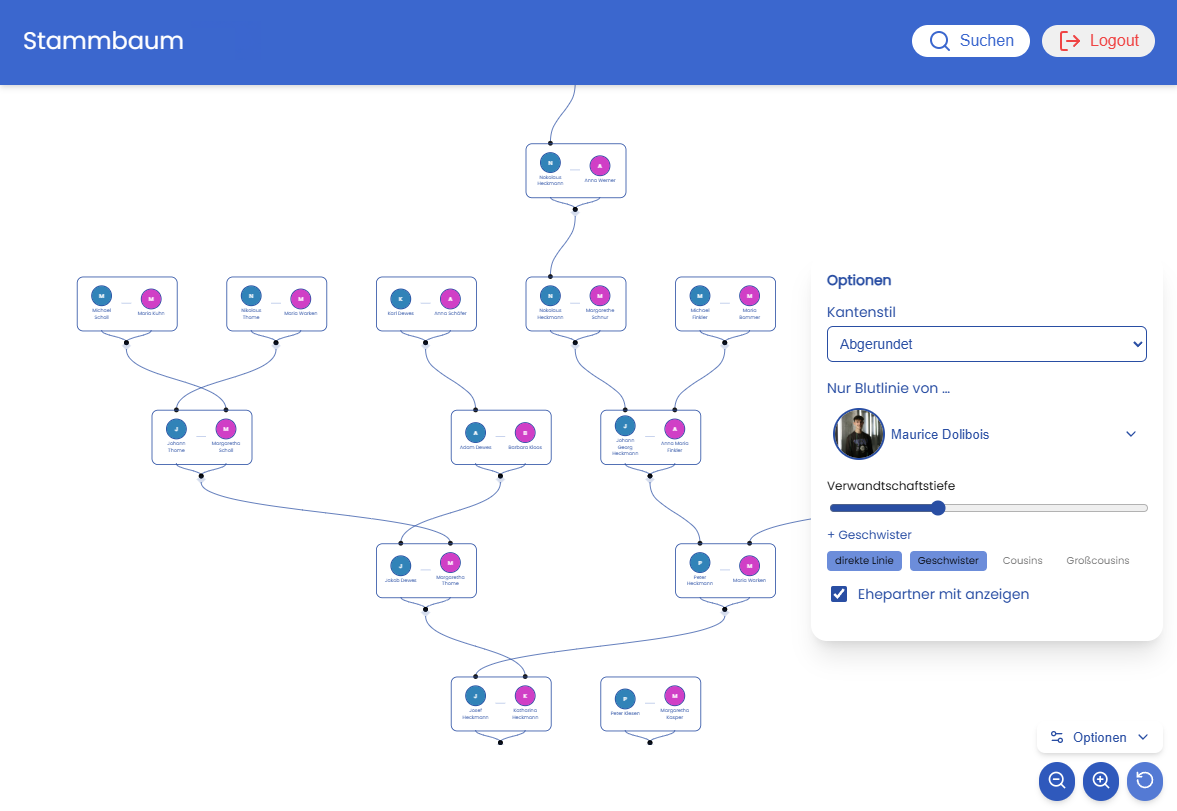Switch to the Cousins filter option
The height and width of the screenshot is (811, 1177).
coord(1022,561)
